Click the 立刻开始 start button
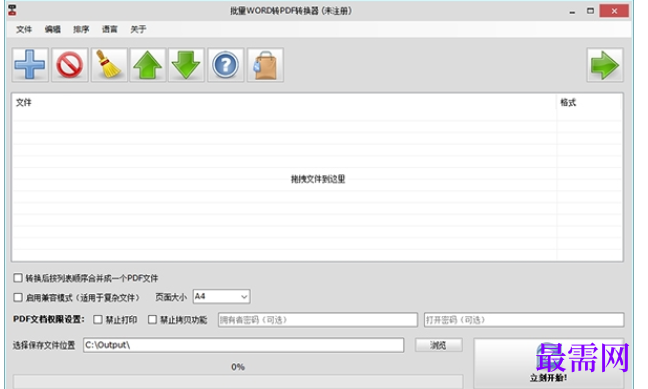 point(548,363)
